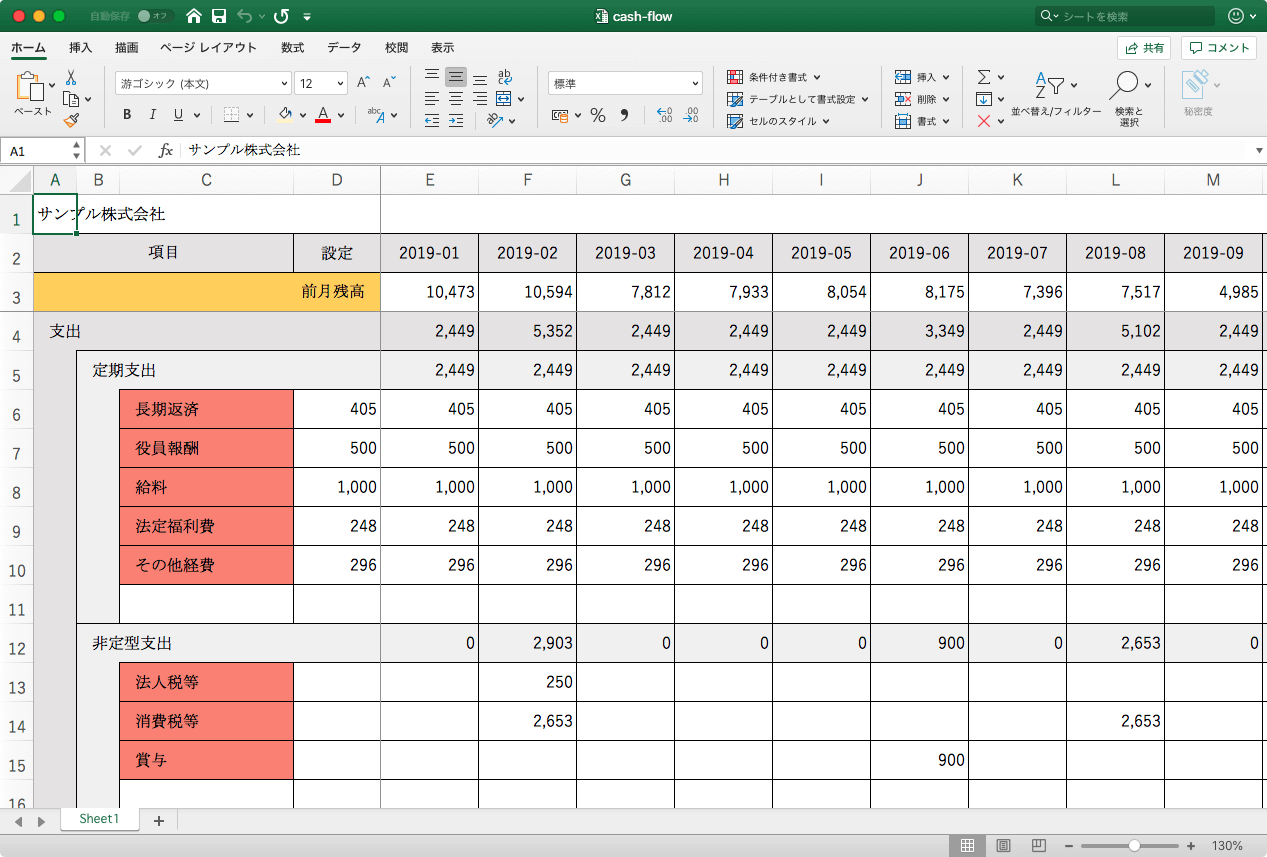Open the font size dropdown
1267x857 pixels.
(x=340, y=84)
